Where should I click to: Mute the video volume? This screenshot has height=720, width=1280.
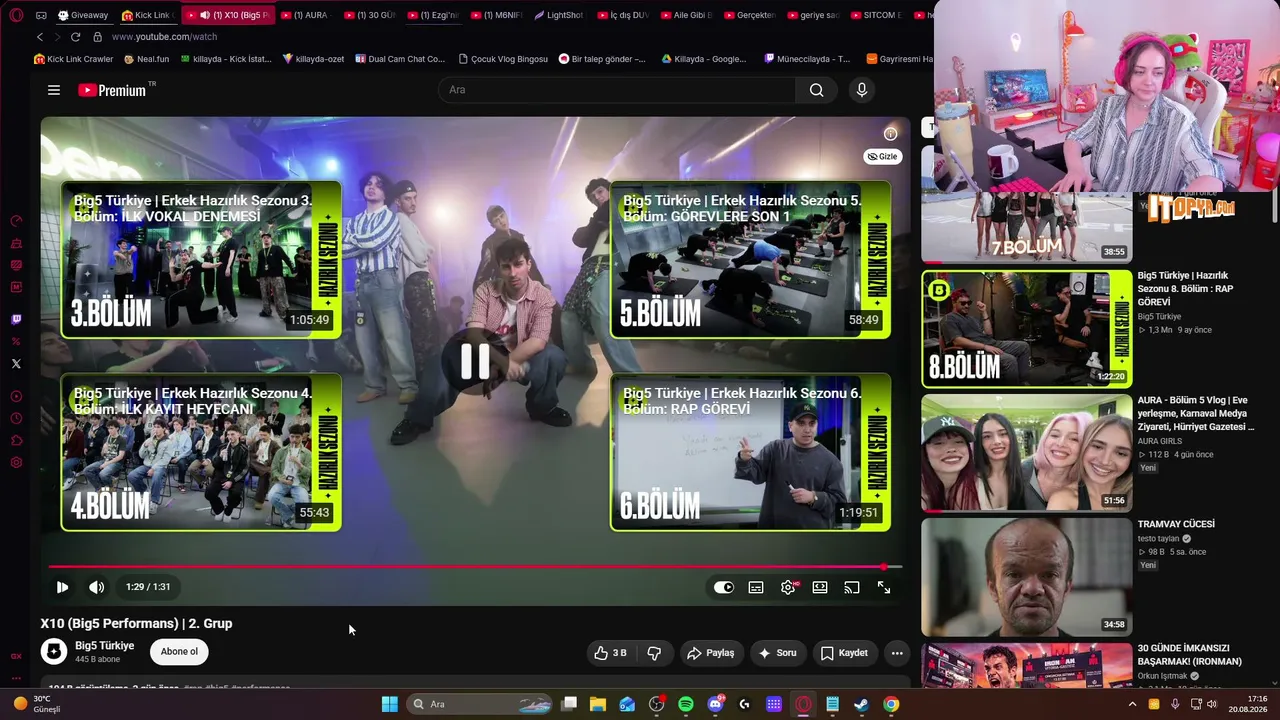(x=96, y=587)
